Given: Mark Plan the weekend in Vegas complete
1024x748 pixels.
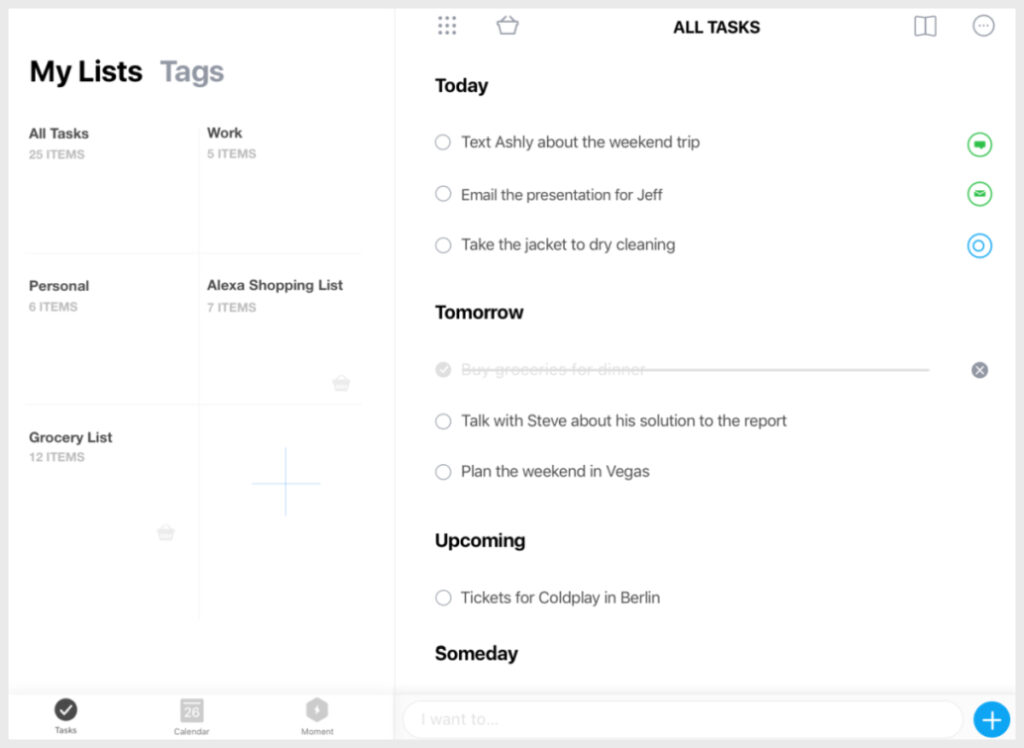Looking at the screenshot, I should [x=443, y=471].
